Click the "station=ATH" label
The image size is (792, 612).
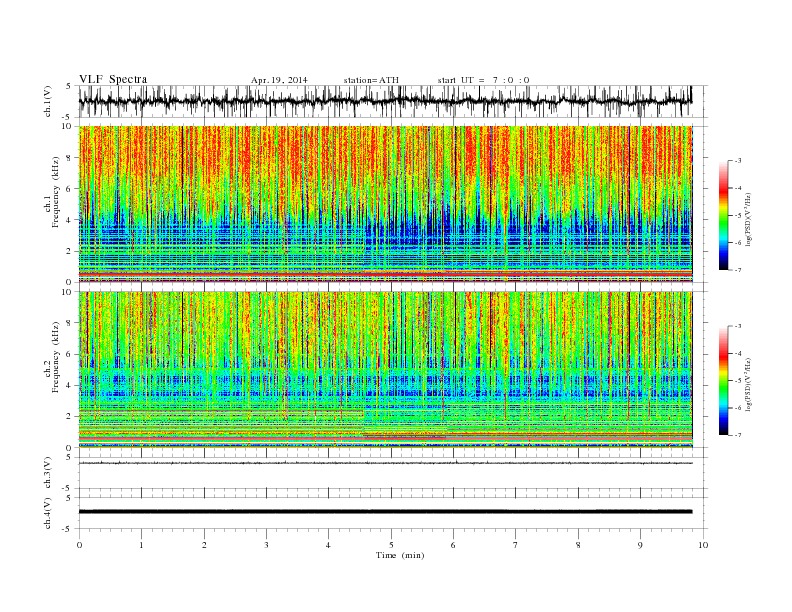click(x=371, y=80)
